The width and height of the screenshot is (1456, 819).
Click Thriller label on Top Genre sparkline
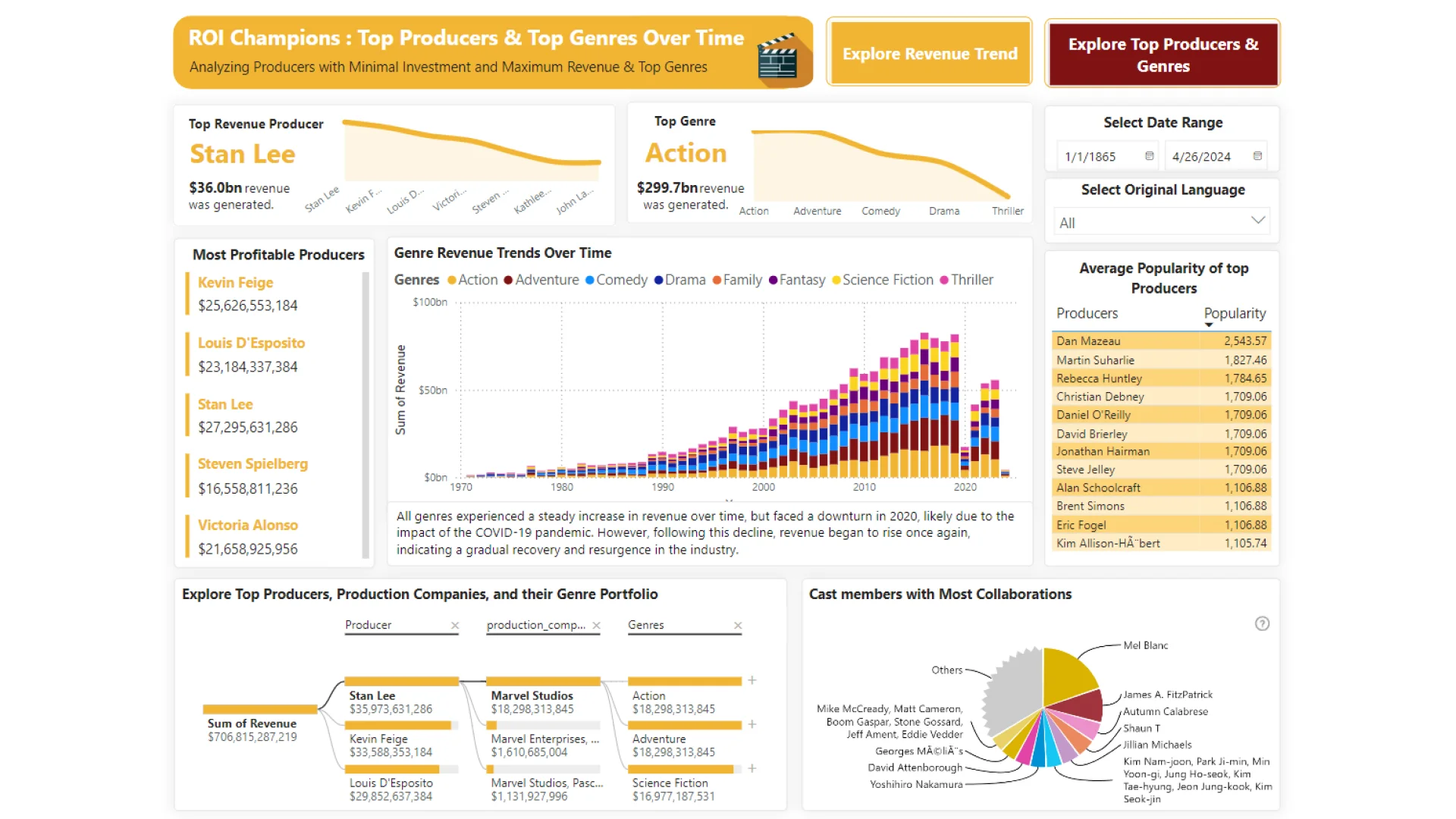click(1007, 211)
